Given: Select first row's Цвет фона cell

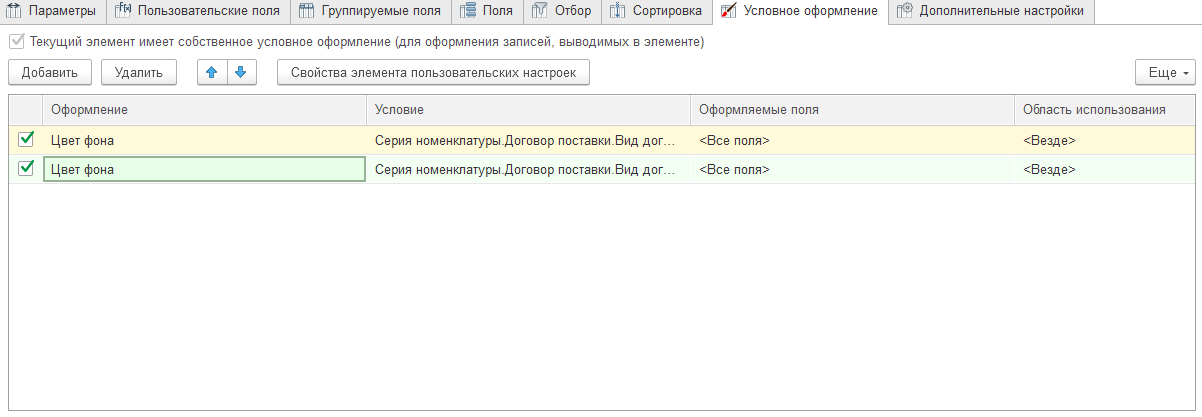Looking at the screenshot, I should [205, 141].
